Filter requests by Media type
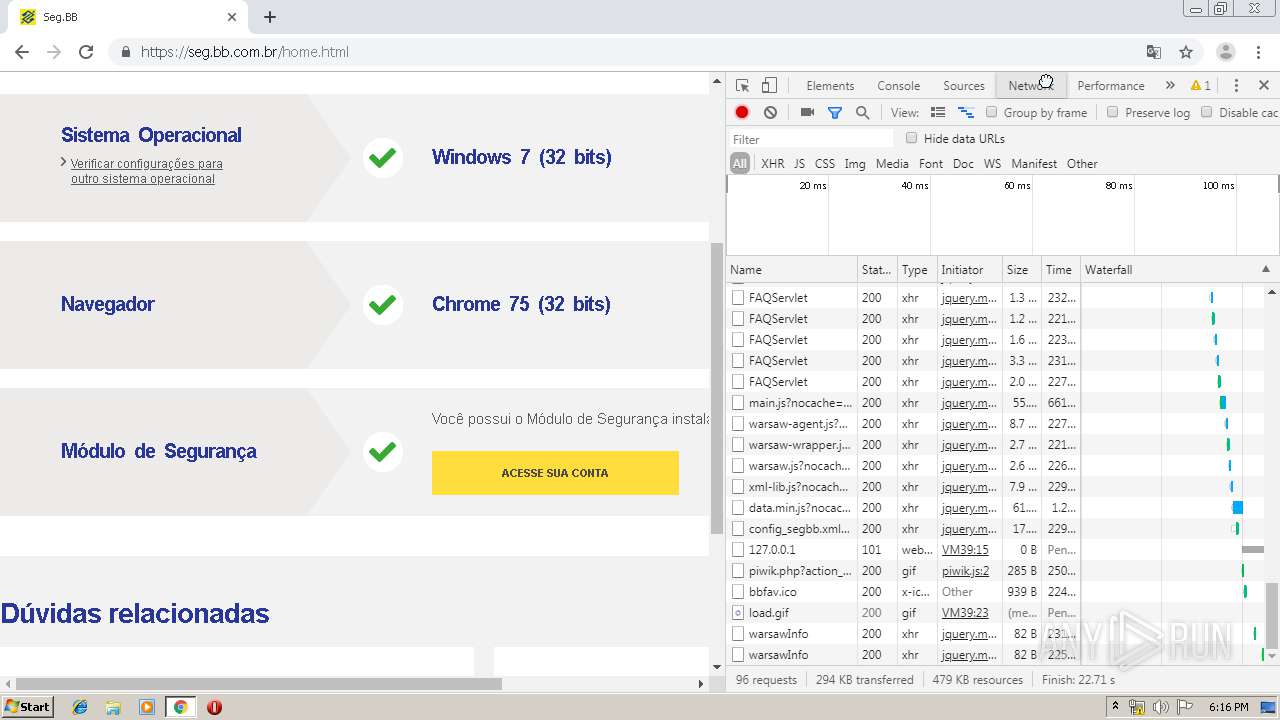Viewport: 1280px width, 720px height. (x=892, y=164)
